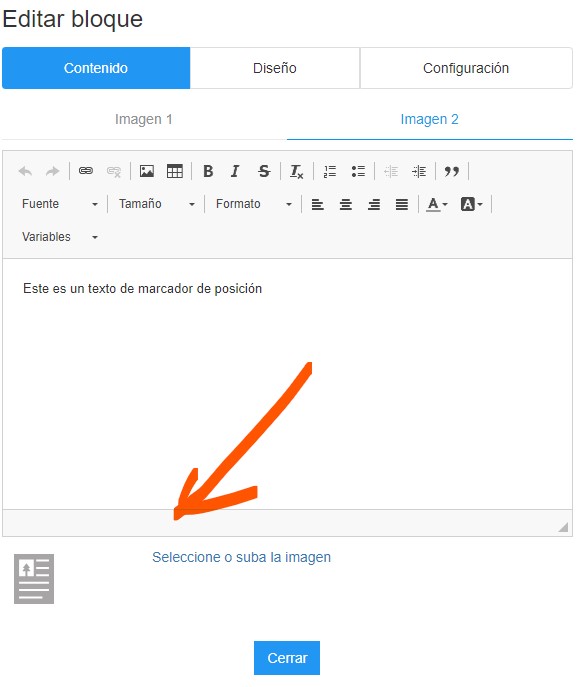The height and width of the screenshot is (687, 578).
Task: Align text to the right
Action: [x=374, y=204]
